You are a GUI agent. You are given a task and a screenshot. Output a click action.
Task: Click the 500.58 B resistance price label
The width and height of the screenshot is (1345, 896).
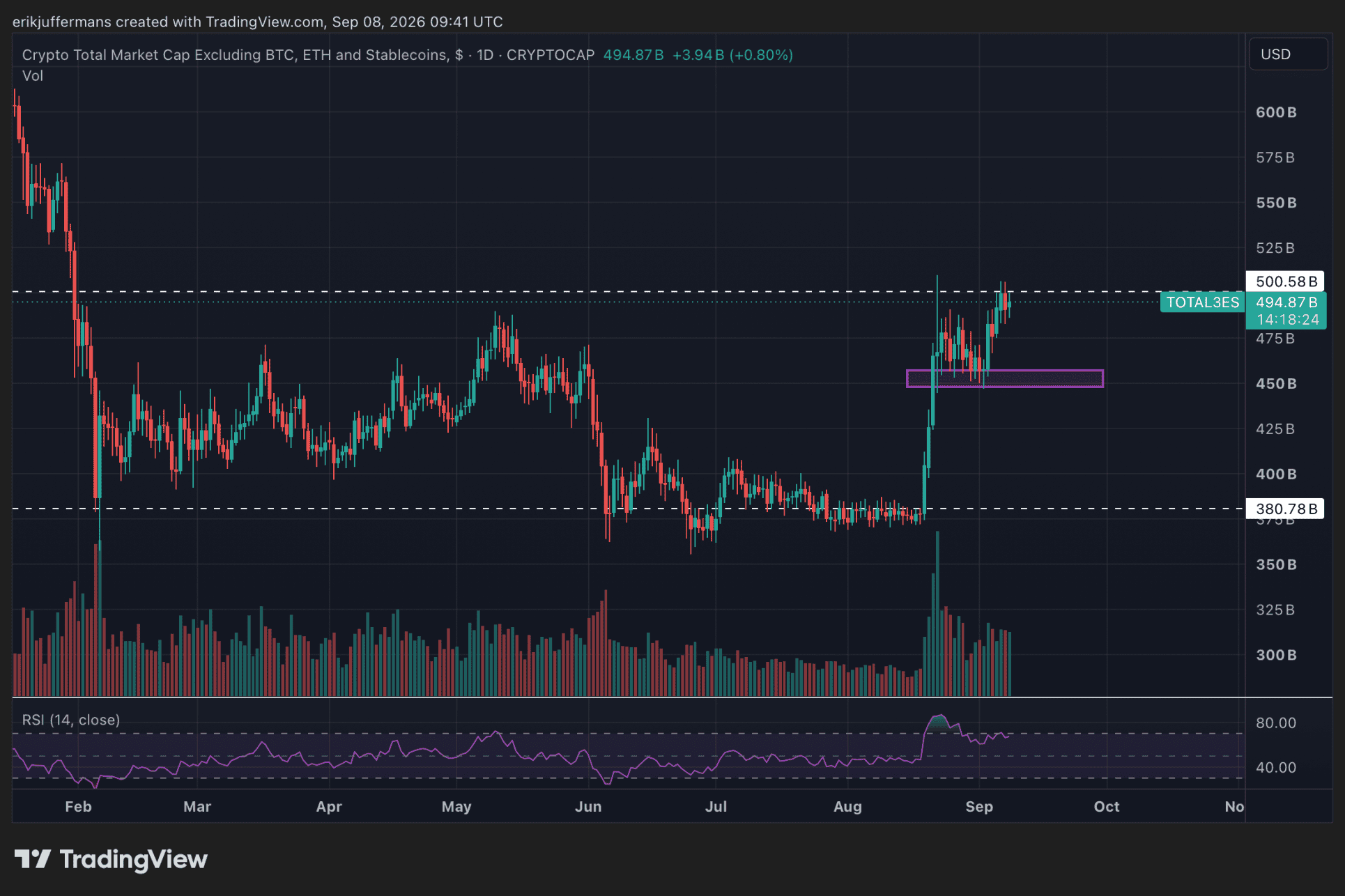pyautogui.click(x=1285, y=281)
